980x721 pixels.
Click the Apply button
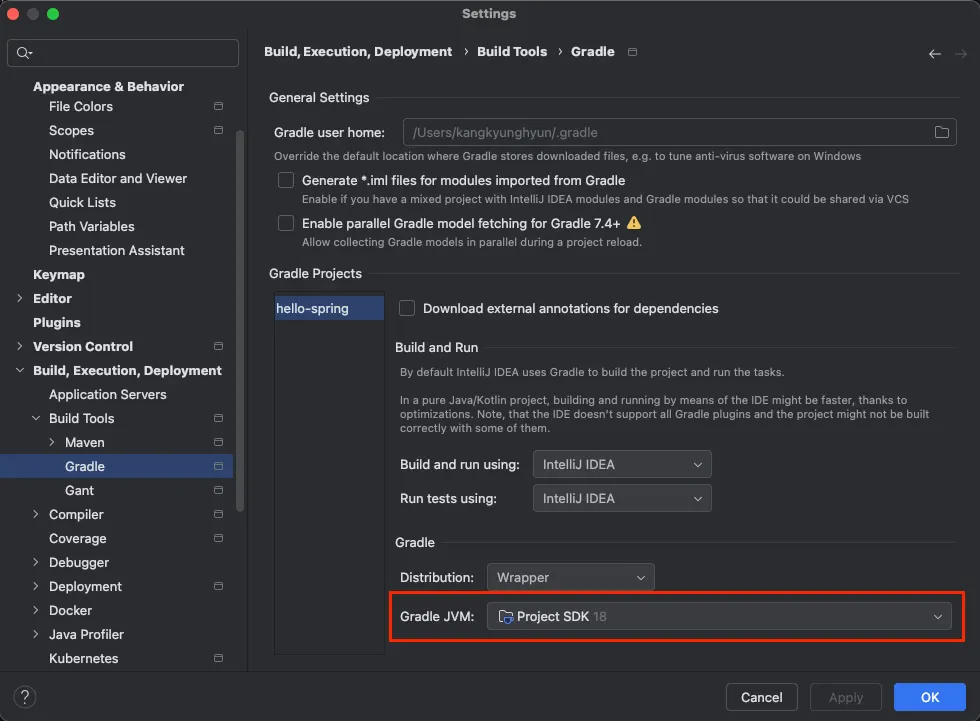(846, 697)
